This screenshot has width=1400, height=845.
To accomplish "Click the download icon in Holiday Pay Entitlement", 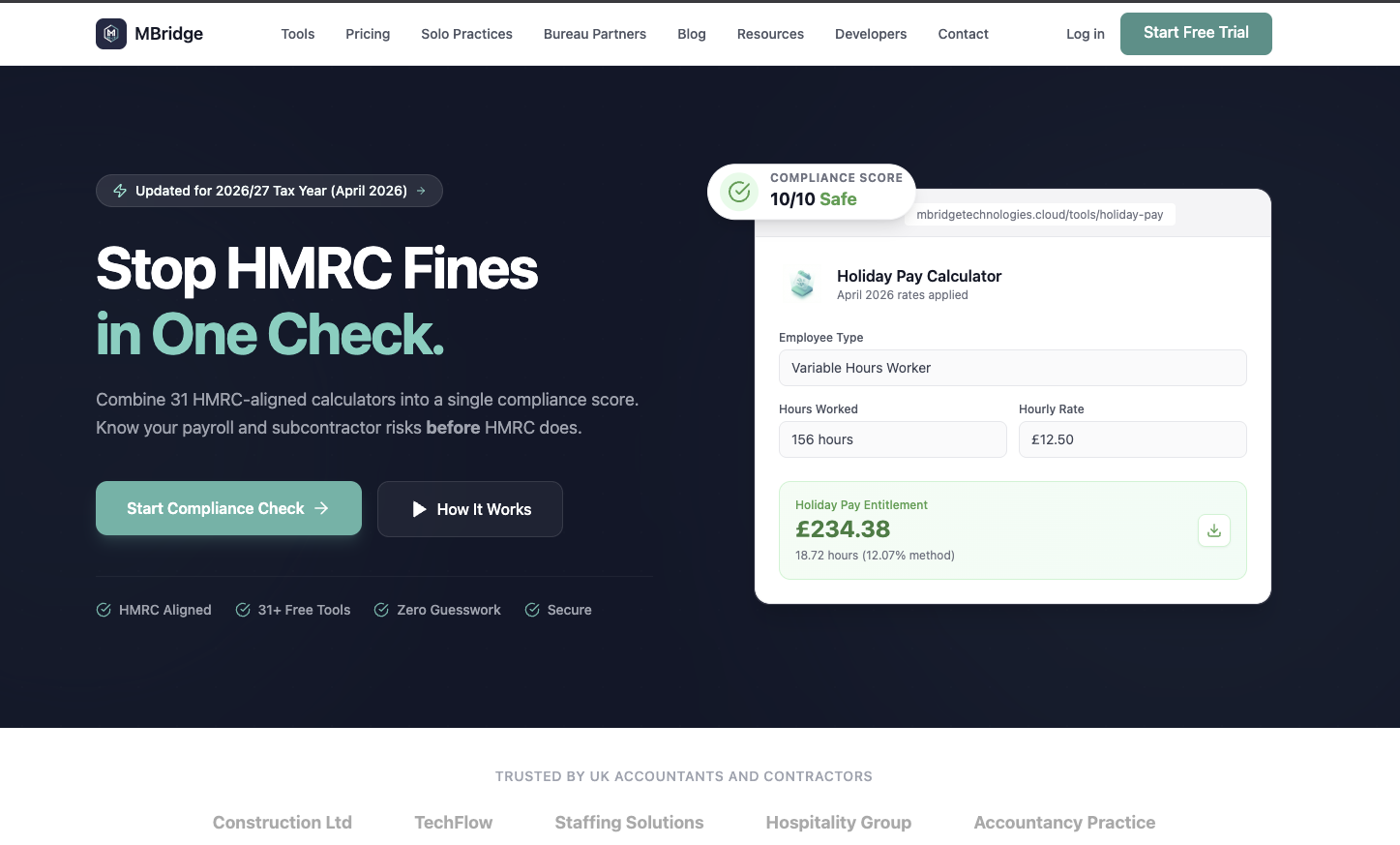I will click(1214, 530).
